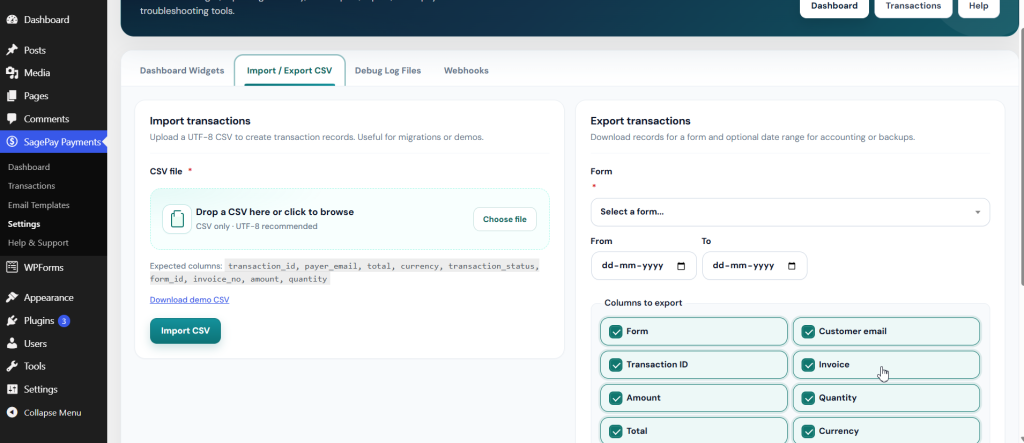Select the Import / Export CSV tab
This screenshot has width=1024, height=443.
pyautogui.click(x=289, y=71)
